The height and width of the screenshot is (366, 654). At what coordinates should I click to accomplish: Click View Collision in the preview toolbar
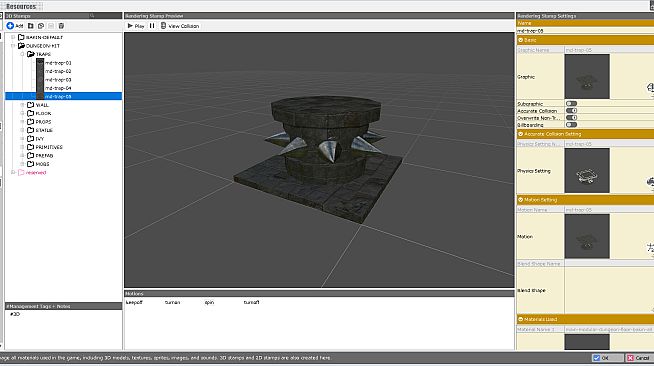[180, 26]
